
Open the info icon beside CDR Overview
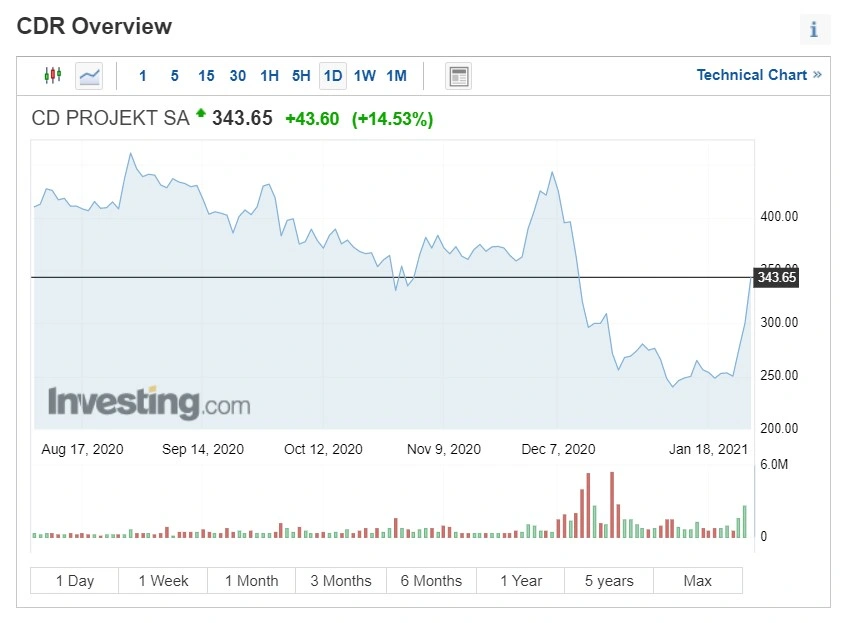[x=814, y=29]
